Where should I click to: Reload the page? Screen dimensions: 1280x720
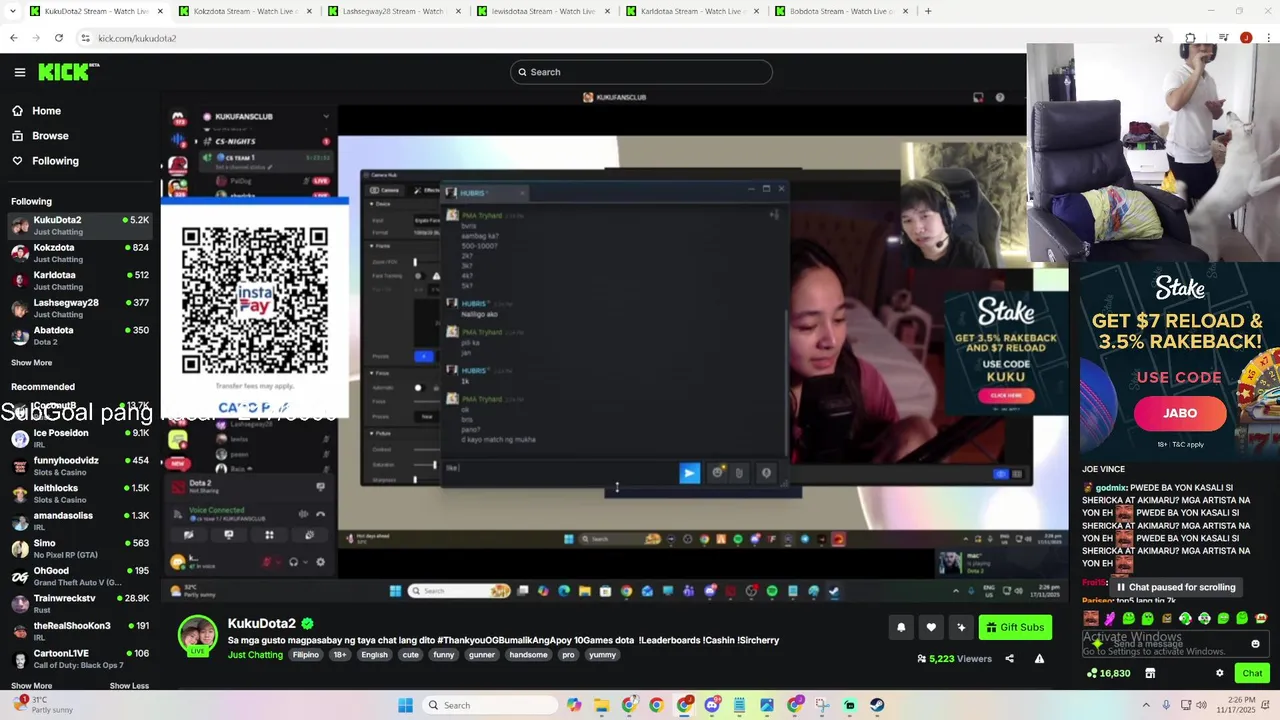click(59, 38)
